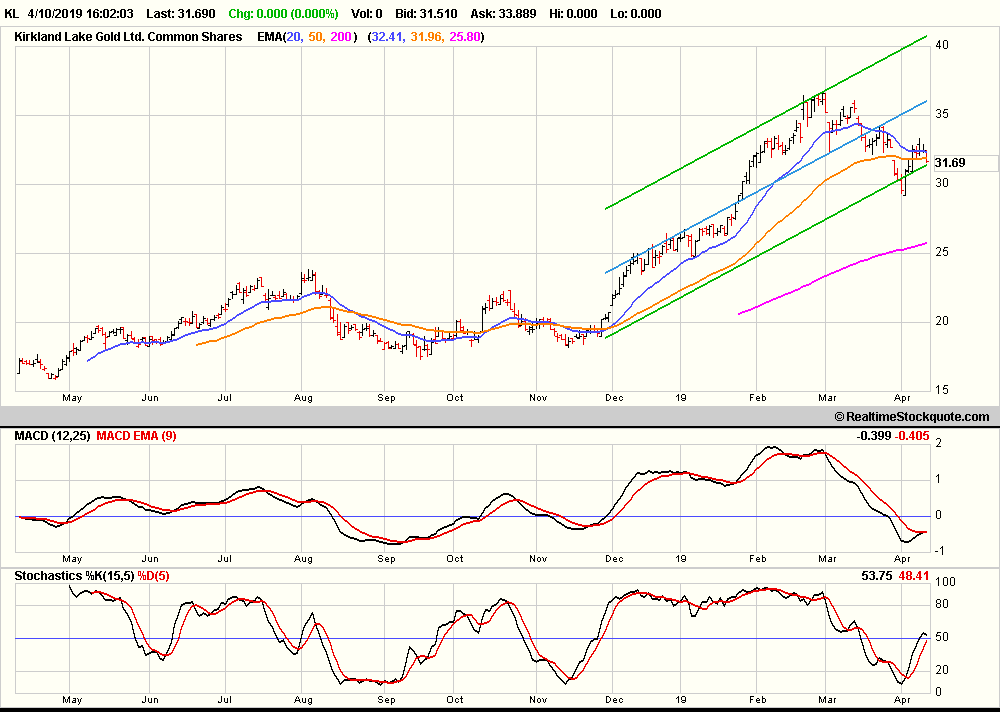Select the Hi: 0.000 field
Viewport: 1000px width, 712px height.
tap(573, 13)
